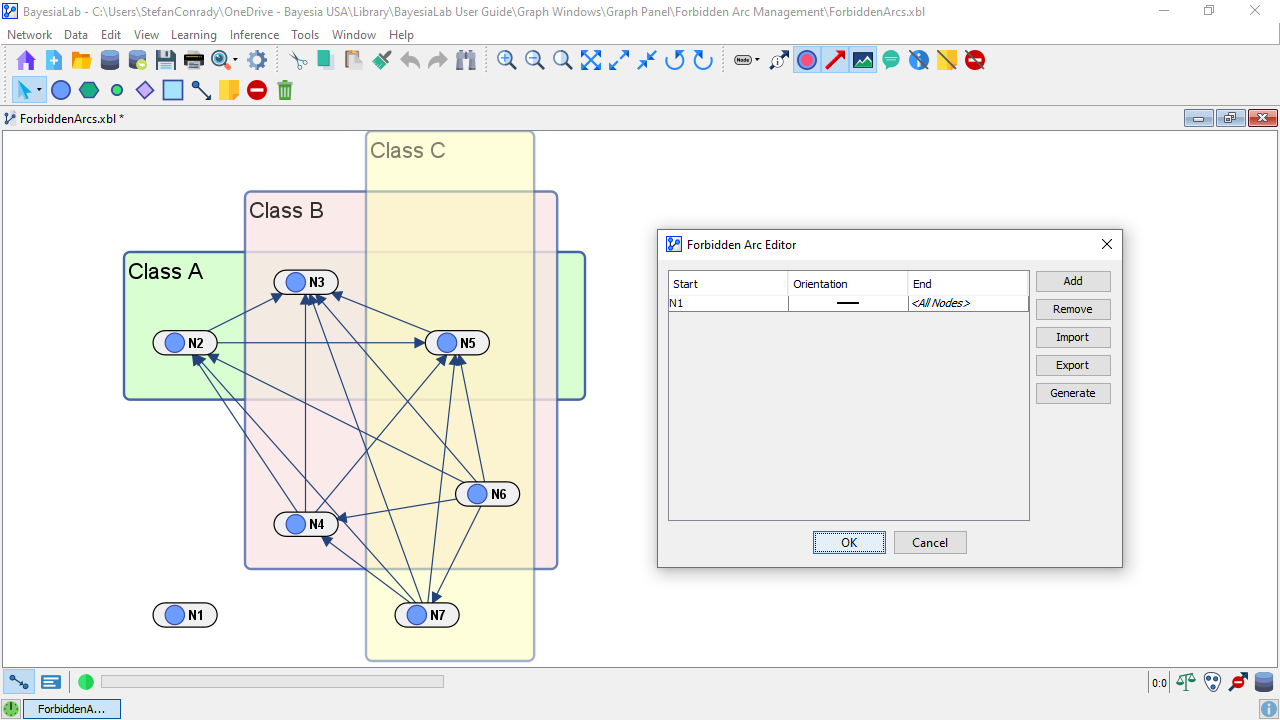Viewport: 1280px width, 720px height.
Task: Click the Save floppy disk icon
Action: click(x=166, y=60)
